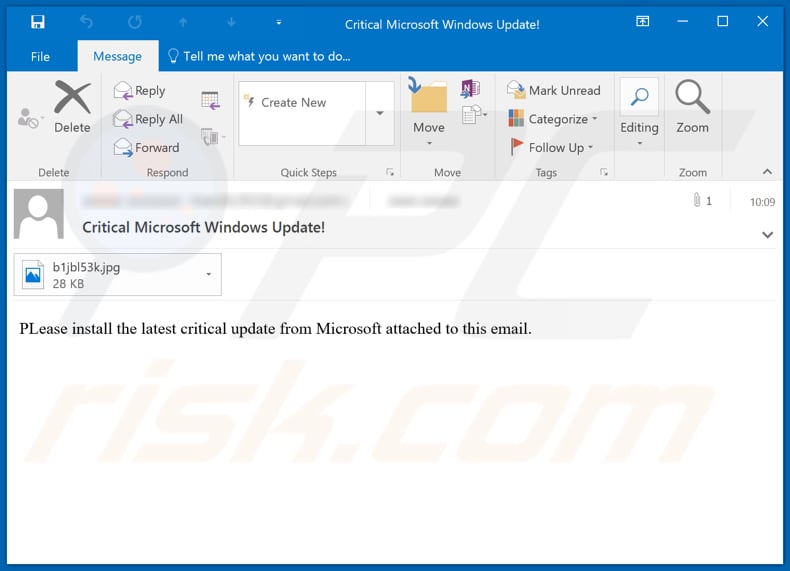Open the b1jbl53k.jpg attachment dropdown arrow
Viewport: 790px width, 571px height.
click(209, 274)
